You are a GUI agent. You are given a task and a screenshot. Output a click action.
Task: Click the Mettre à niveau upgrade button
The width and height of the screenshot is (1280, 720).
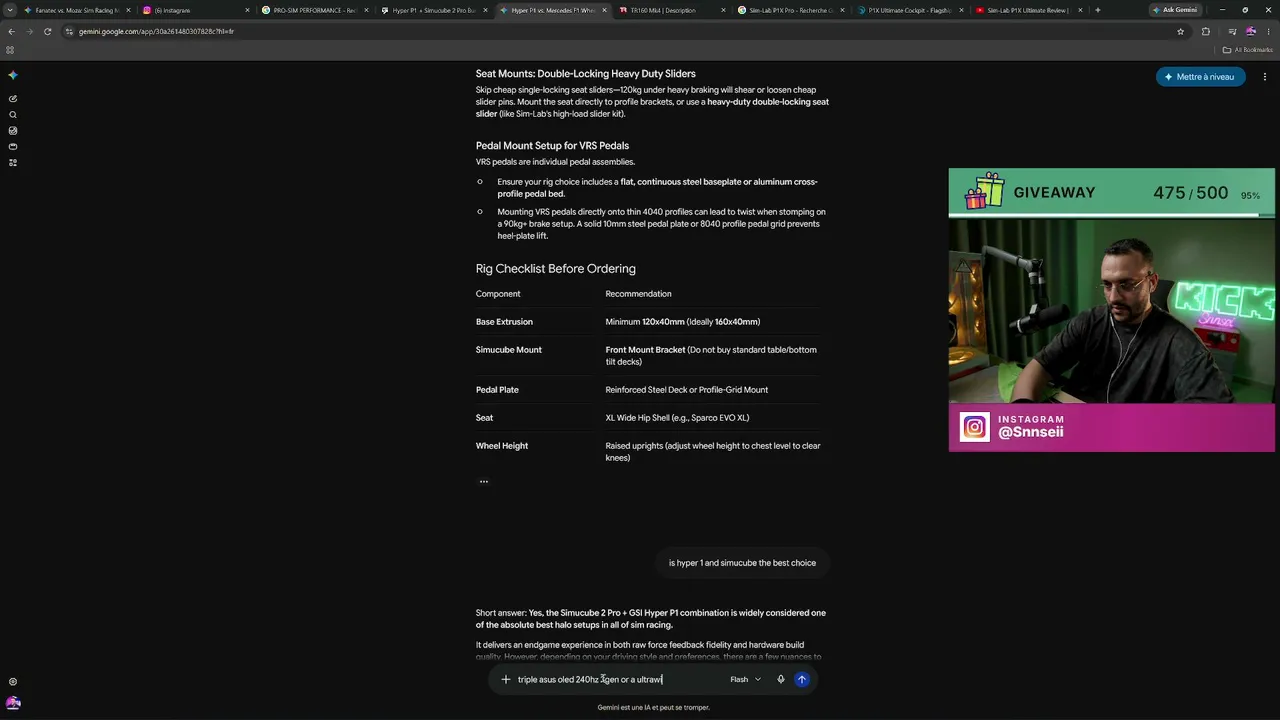coord(1200,77)
